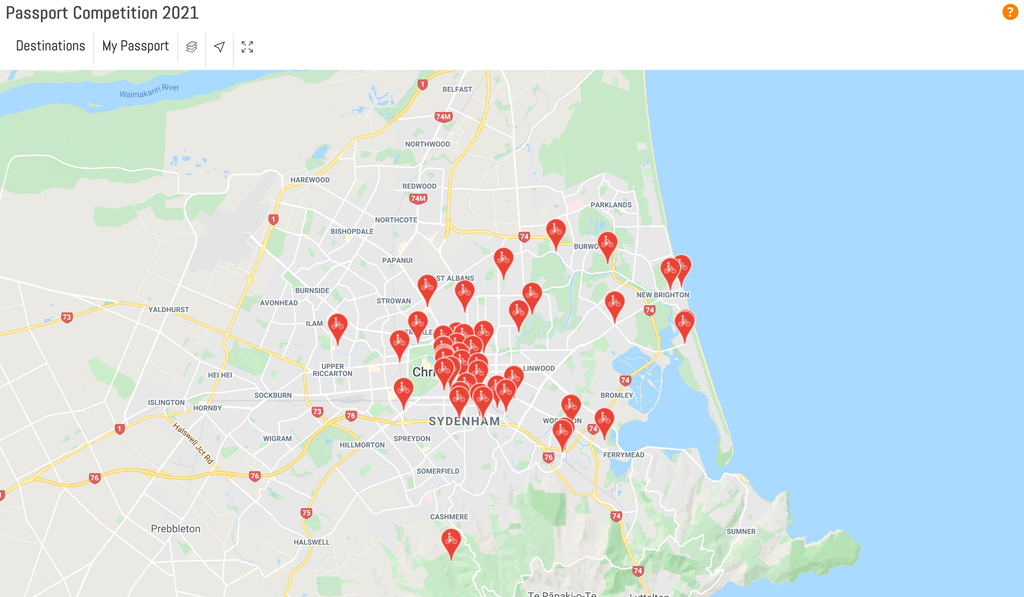Click the bike marker at New Brighton

coord(670,267)
